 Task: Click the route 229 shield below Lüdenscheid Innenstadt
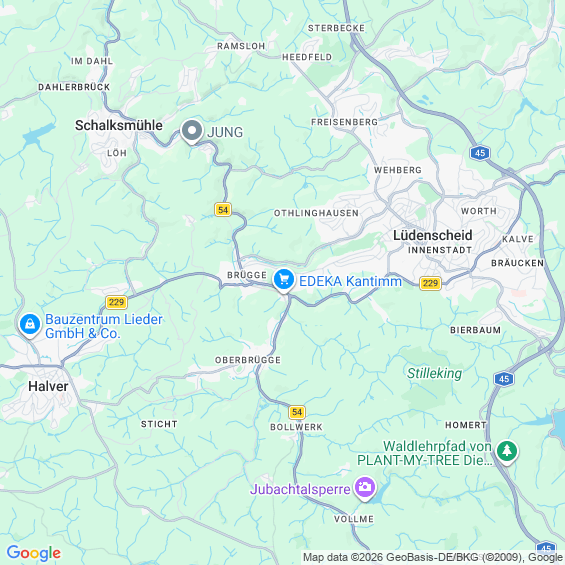[430, 283]
